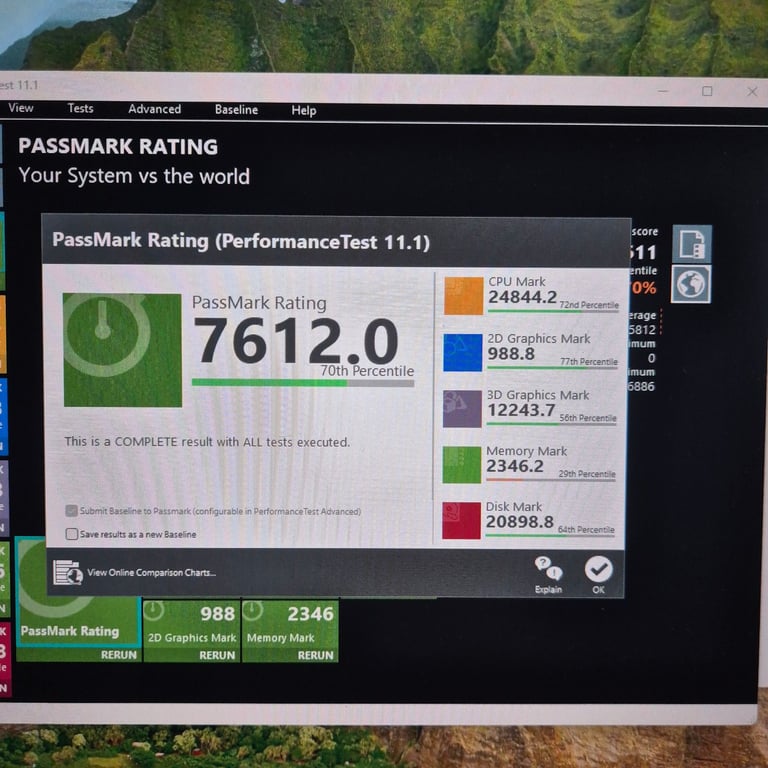This screenshot has width=768, height=768.
Task: Rerun the PassMark Rating test
Action: tap(119, 655)
